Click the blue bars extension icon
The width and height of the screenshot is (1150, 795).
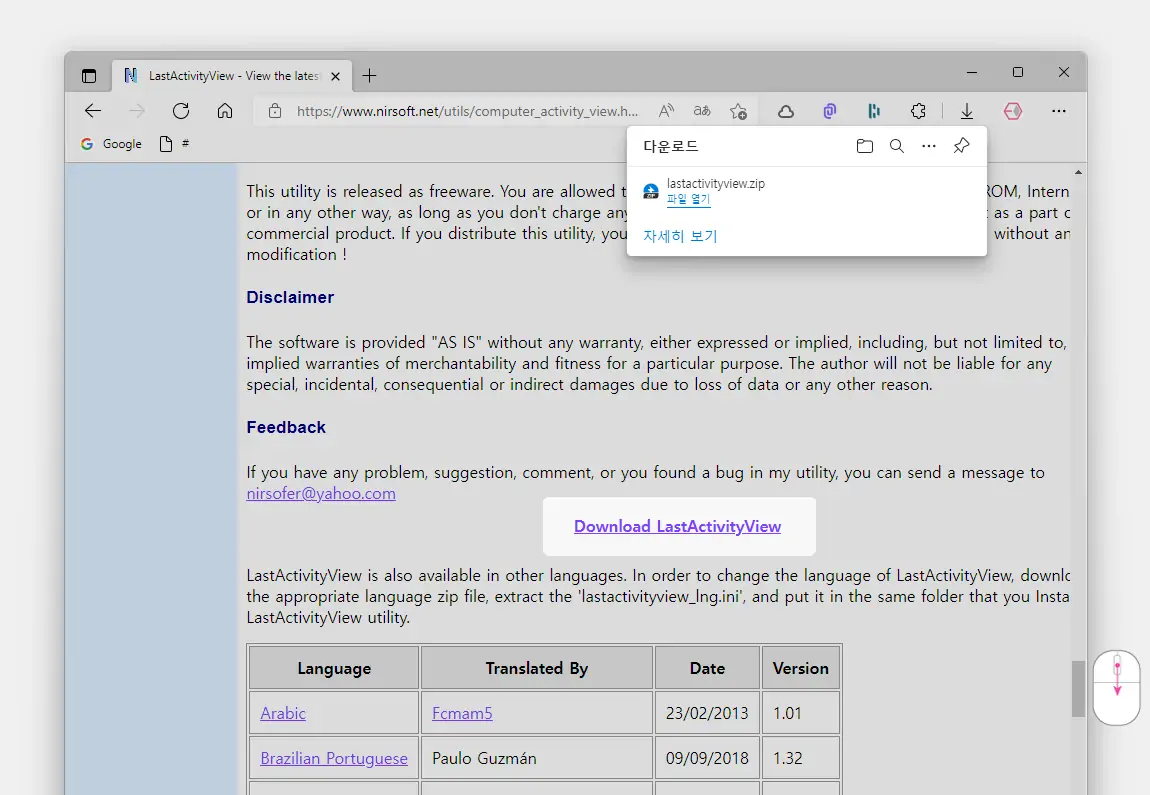874,111
